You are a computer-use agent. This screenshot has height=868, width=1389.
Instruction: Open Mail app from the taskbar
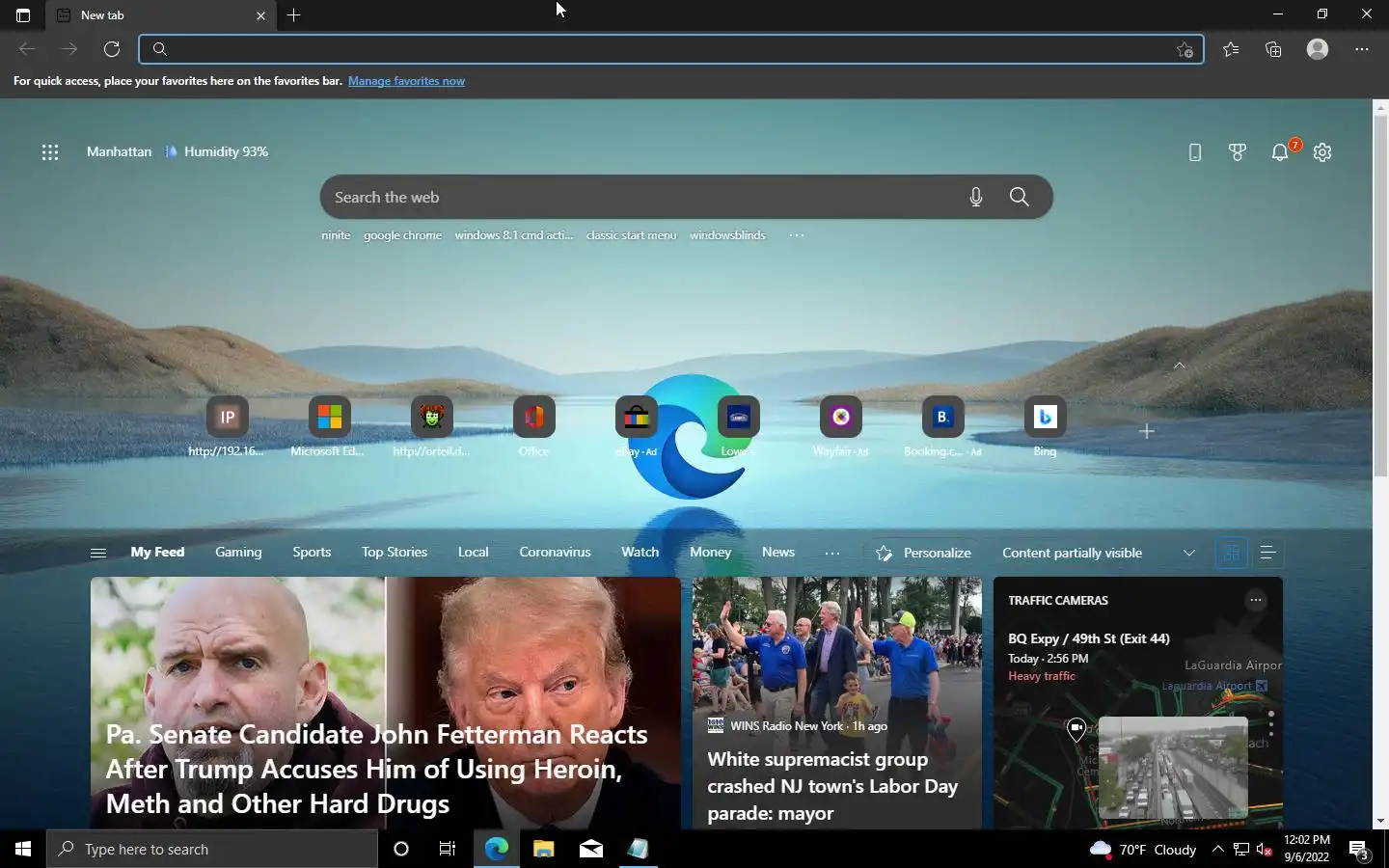pos(590,849)
